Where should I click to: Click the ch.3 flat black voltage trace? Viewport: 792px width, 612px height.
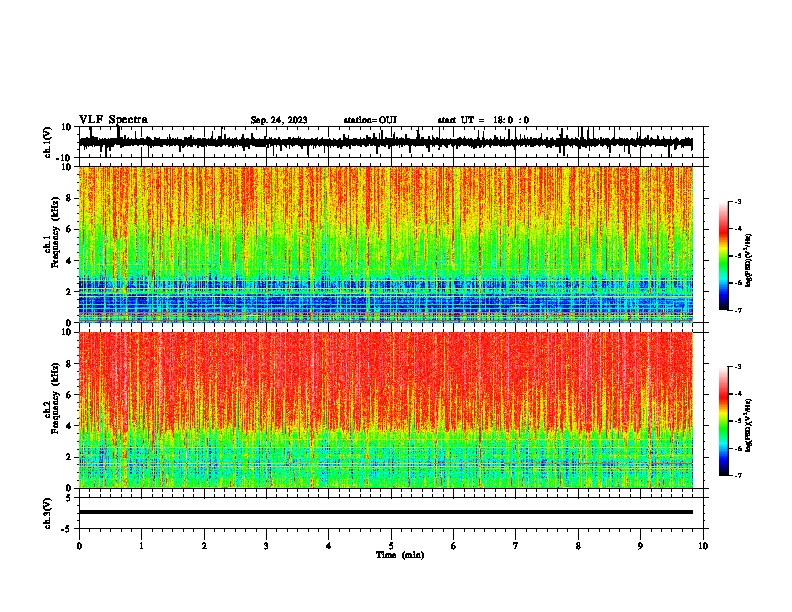click(385, 512)
